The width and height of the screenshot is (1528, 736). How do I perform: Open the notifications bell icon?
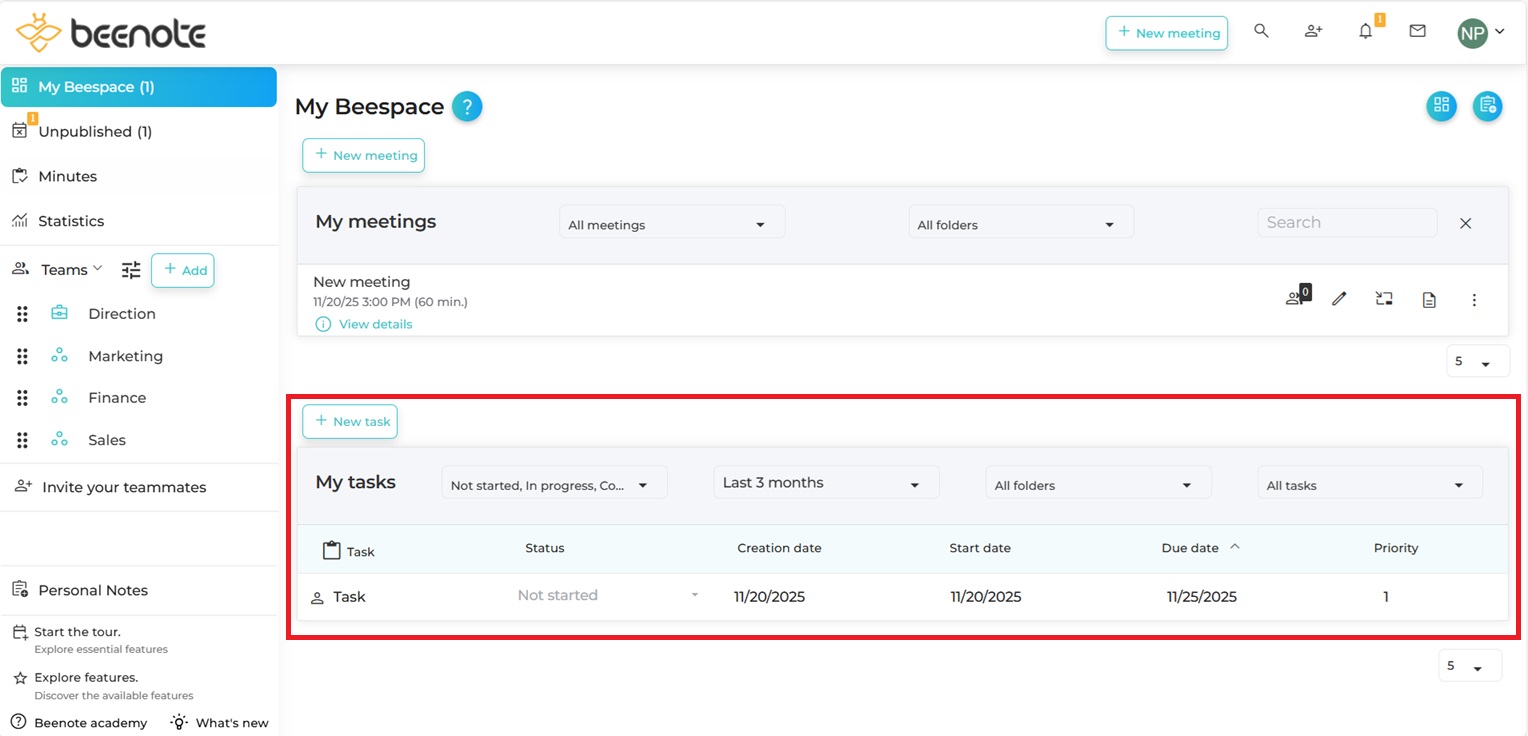(x=1366, y=32)
